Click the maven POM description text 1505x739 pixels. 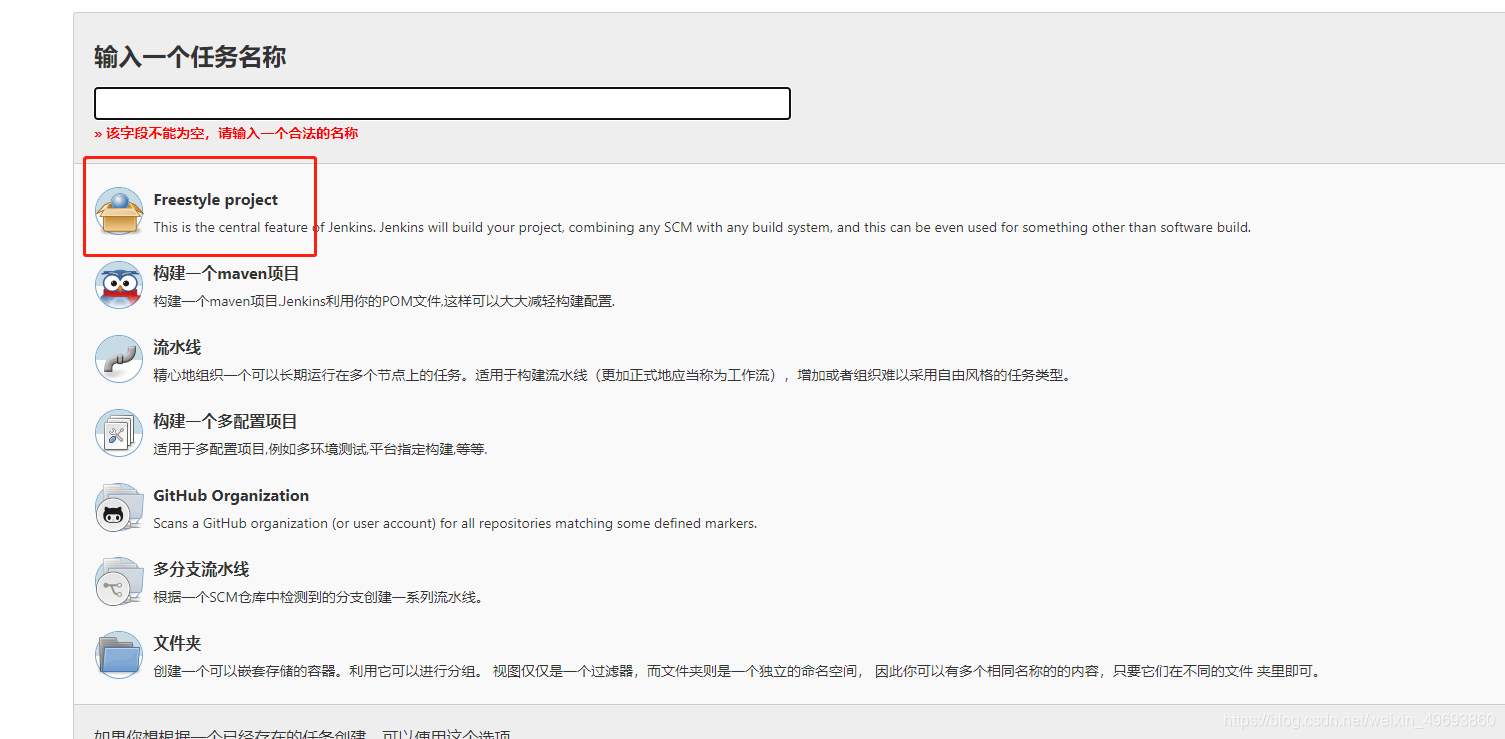pos(384,301)
